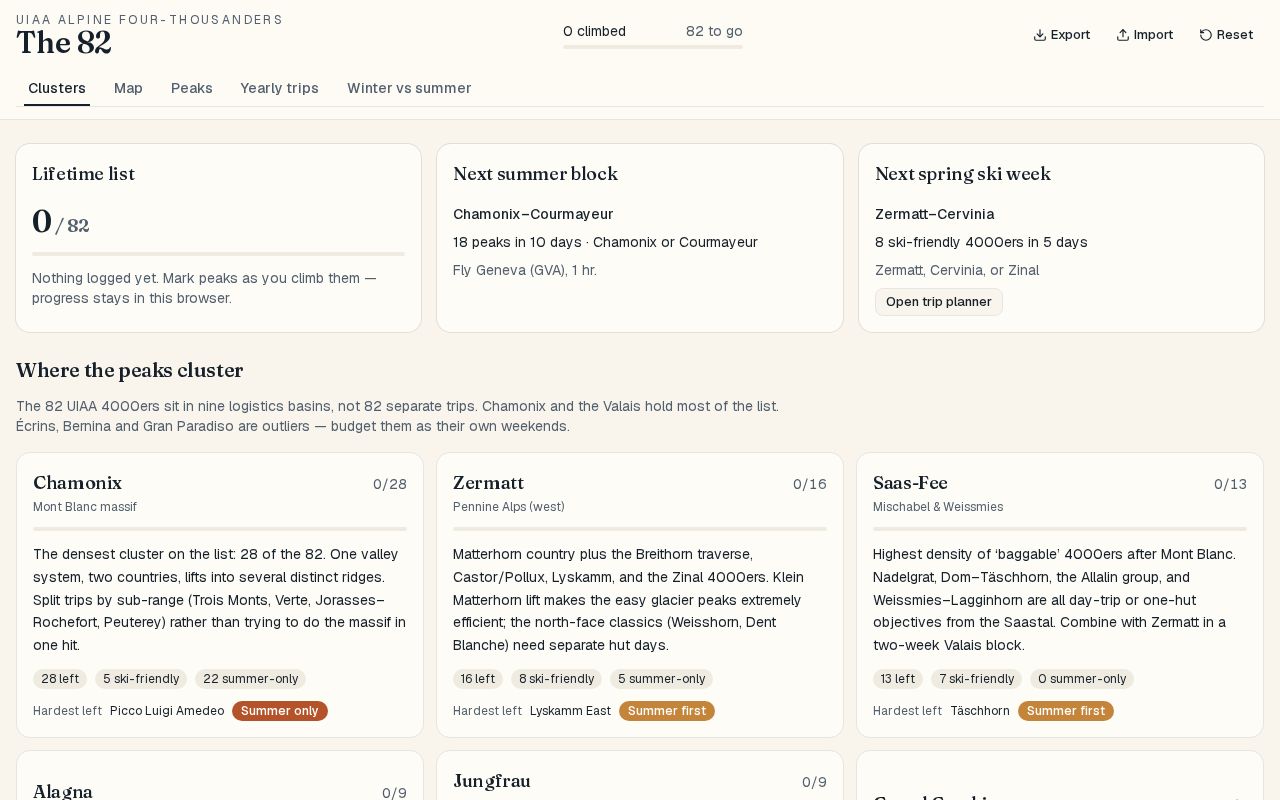Click the '16 left' chip in Zermatt
The image size is (1280, 800).
click(x=478, y=679)
